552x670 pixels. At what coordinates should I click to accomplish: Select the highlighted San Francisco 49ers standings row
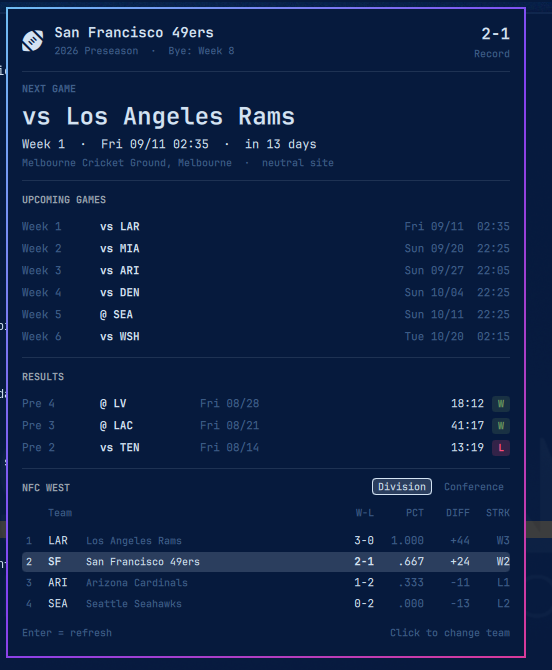266,561
